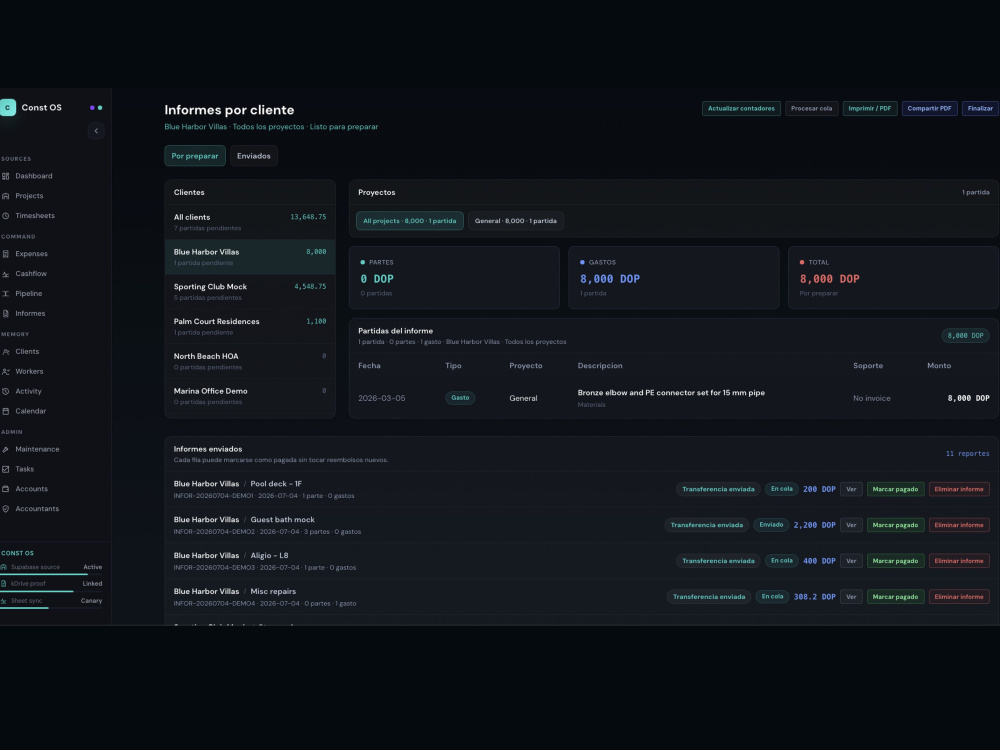
Task: Select General project filter chip
Action: (x=515, y=221)
